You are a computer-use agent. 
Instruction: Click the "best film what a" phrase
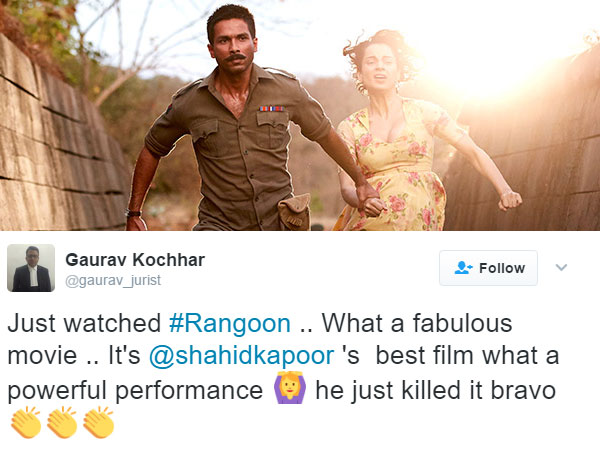pyautogui.click(x=468, y=355)
